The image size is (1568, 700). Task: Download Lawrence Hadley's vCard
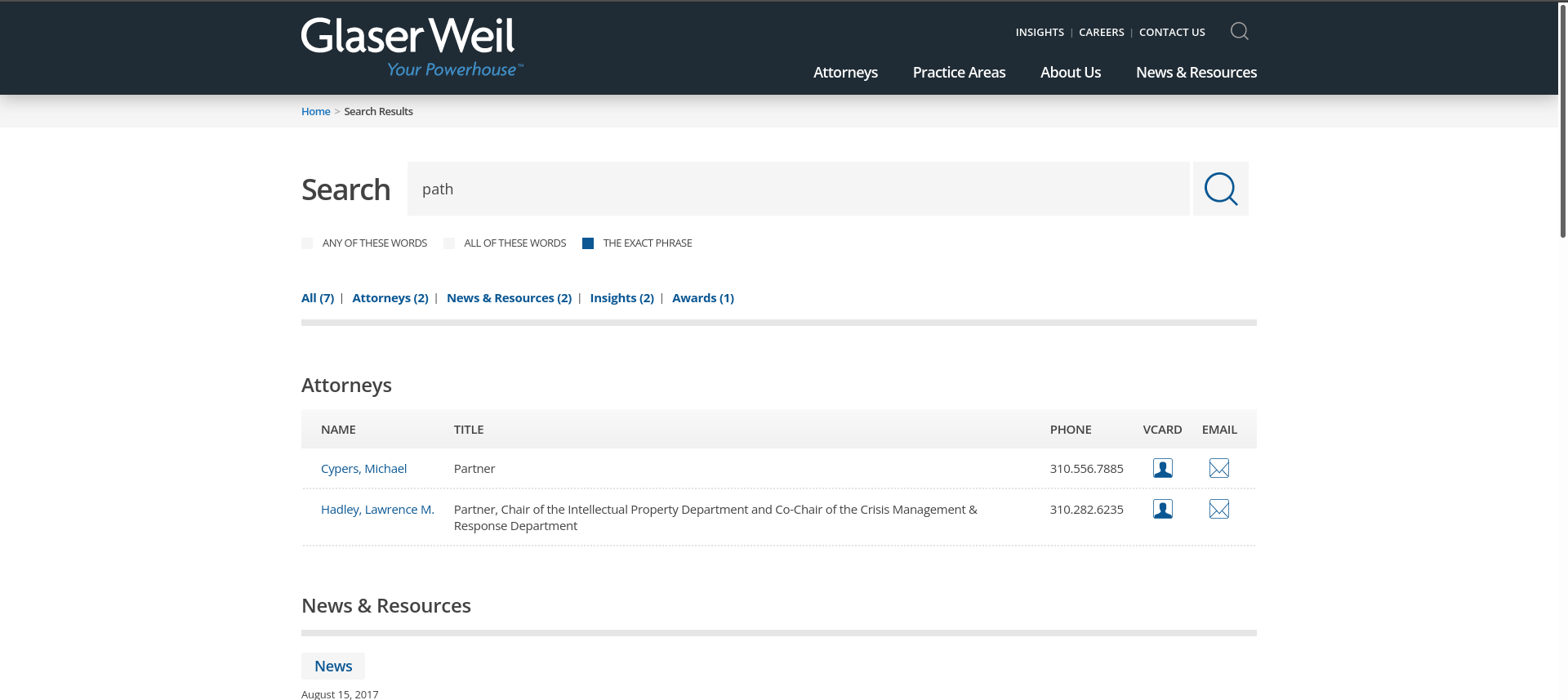[x=1162, y=509]
